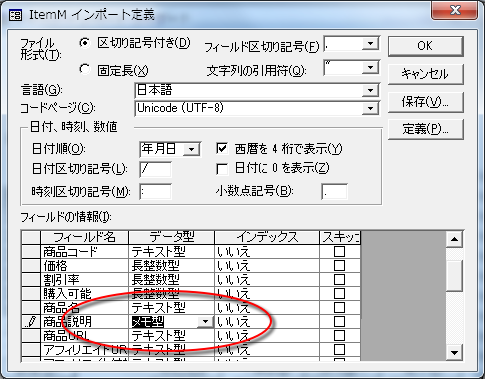This screenshot has height=379, width=485.
Task: Click the ItemM dialog title bar icon
Action: click(x=15, y=15)
